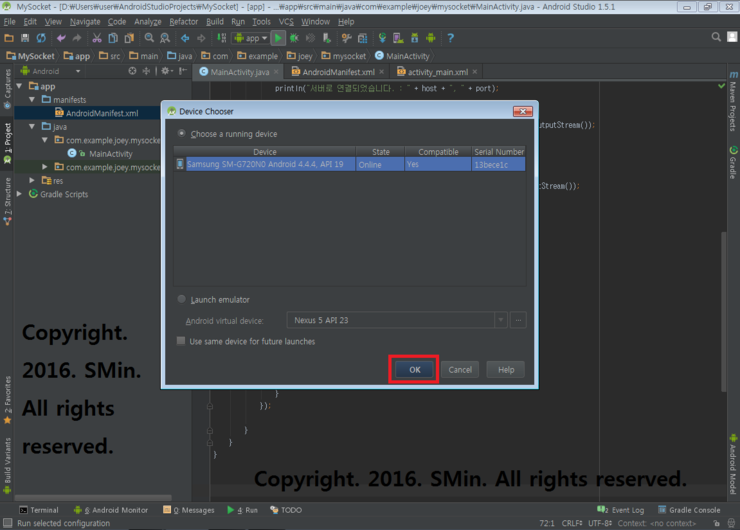
Task: Open the app run configuration dropdown
Action: [x=251, y=38]
